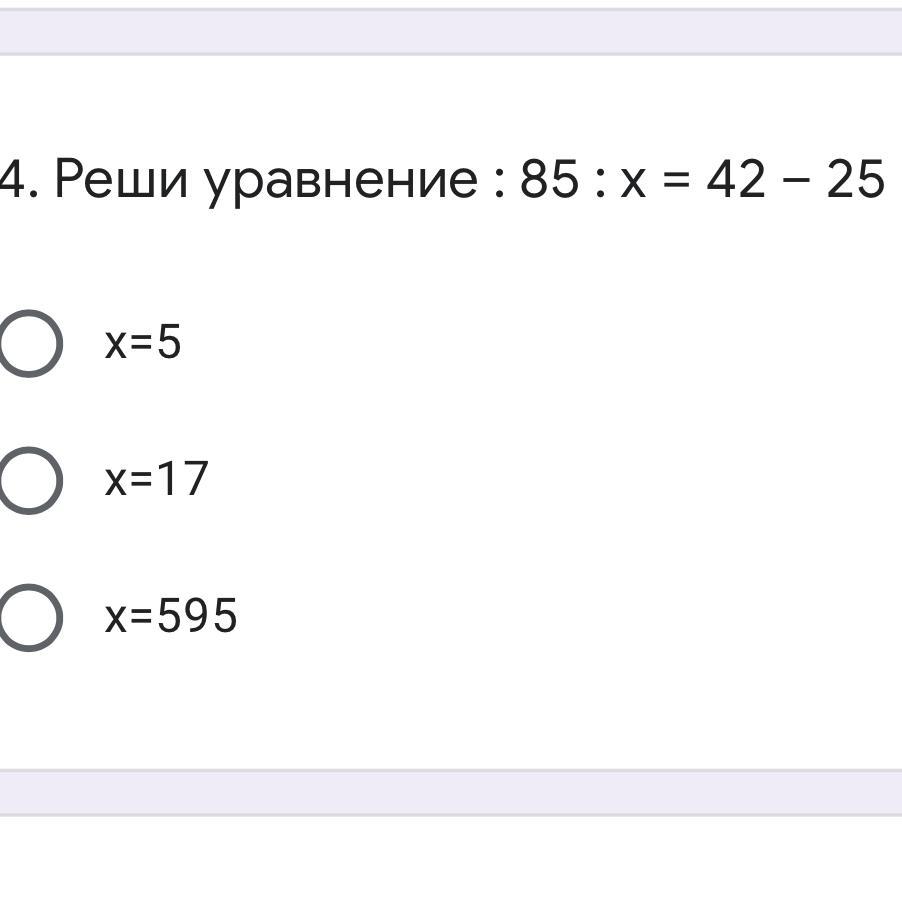Click empty white area below x=595 option
This screenshot has height=902, width=902.
(450, 710)
